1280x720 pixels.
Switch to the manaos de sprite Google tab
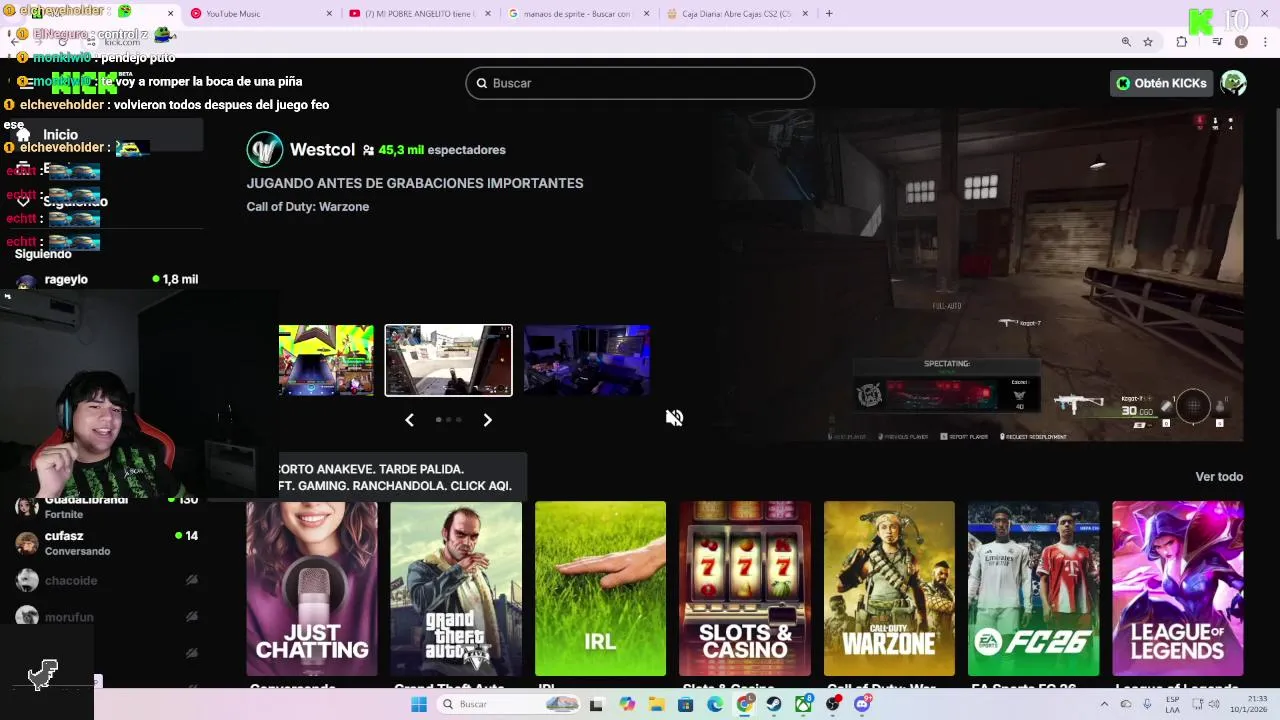point(577,14)
